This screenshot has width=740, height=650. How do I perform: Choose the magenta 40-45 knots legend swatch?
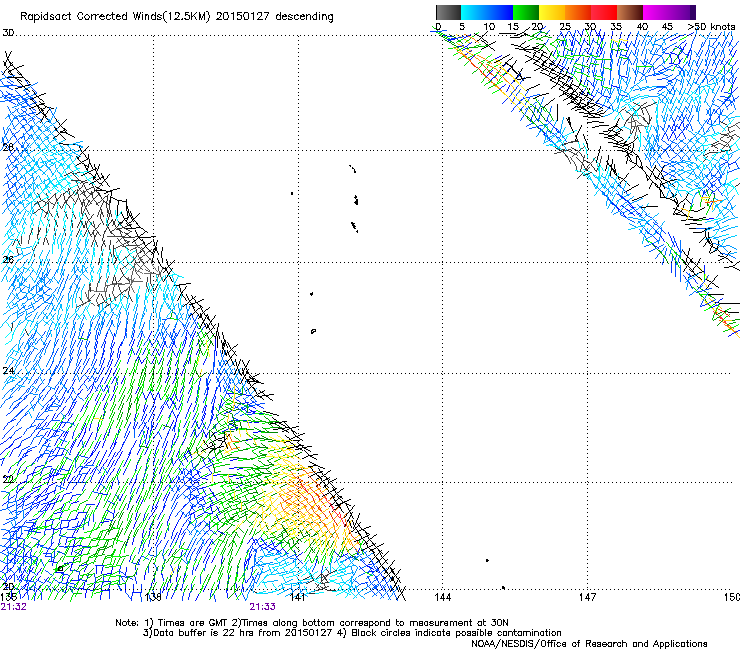coord(656,12)
